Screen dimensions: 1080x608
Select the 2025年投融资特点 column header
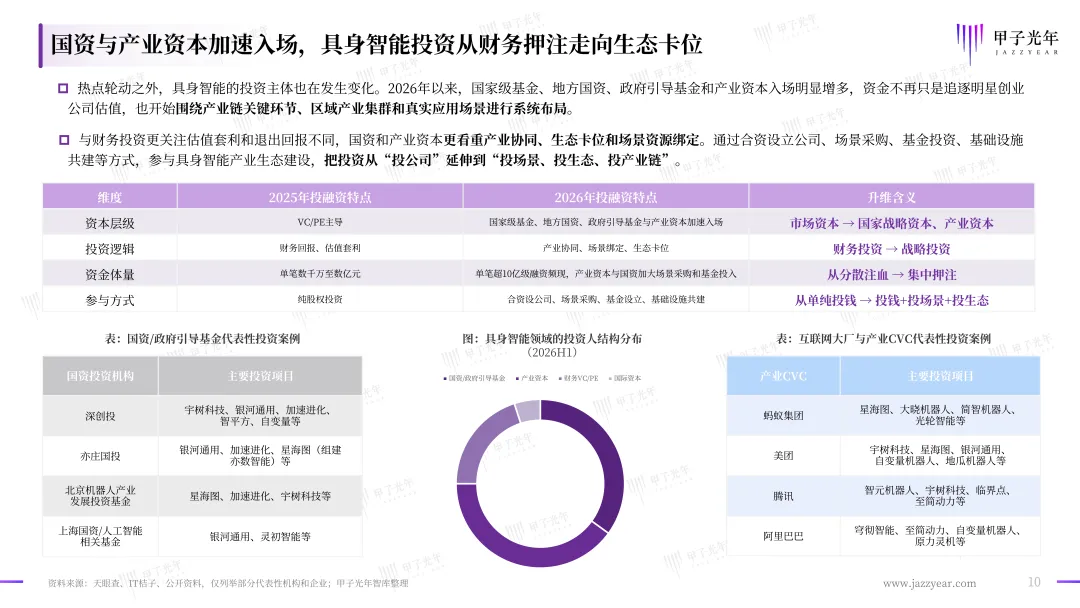(x=320, y=197)
